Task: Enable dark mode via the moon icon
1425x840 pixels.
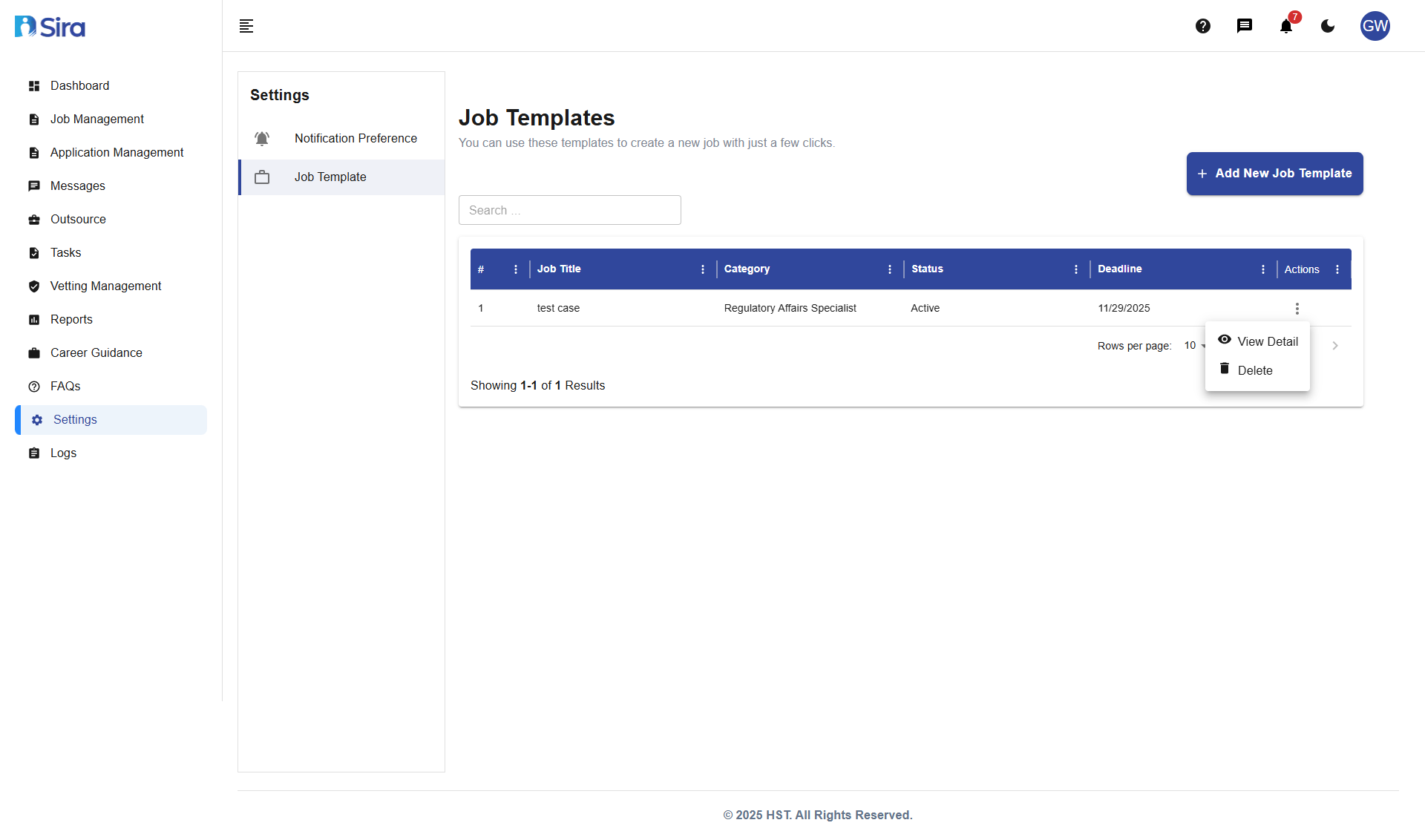Action: point(1328,26)
